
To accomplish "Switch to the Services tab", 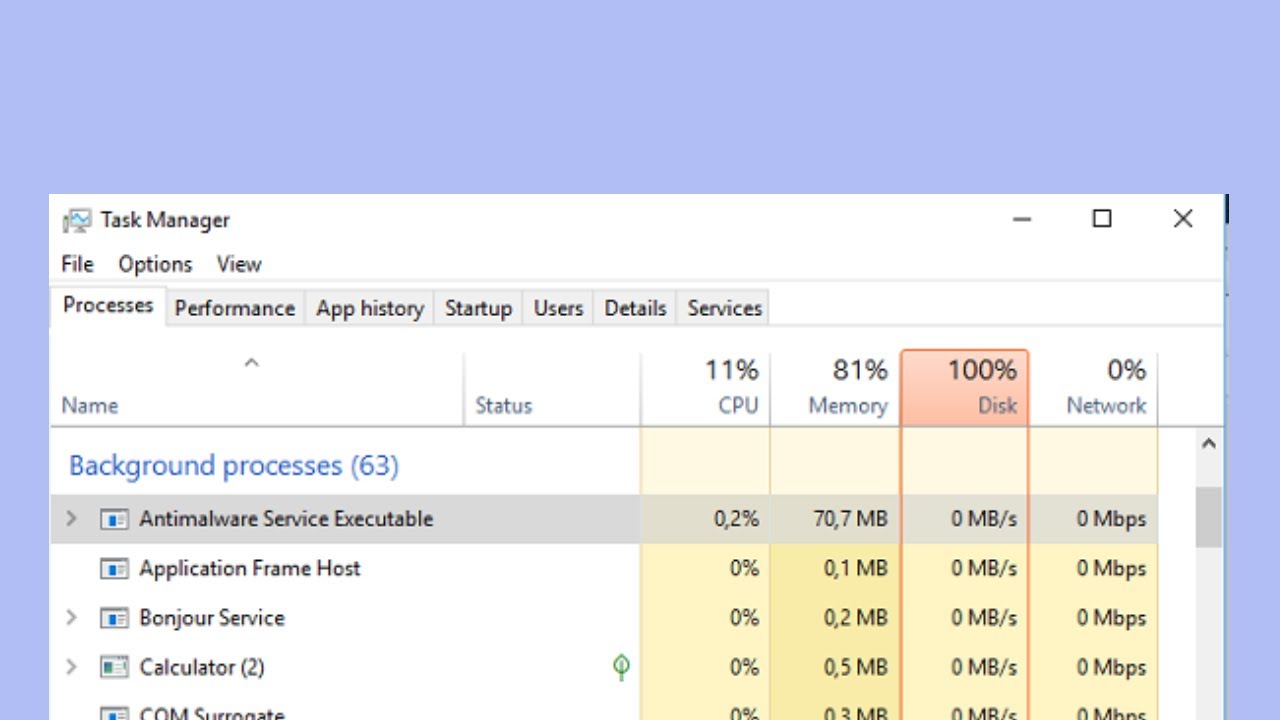I will (x=724, y=308).
